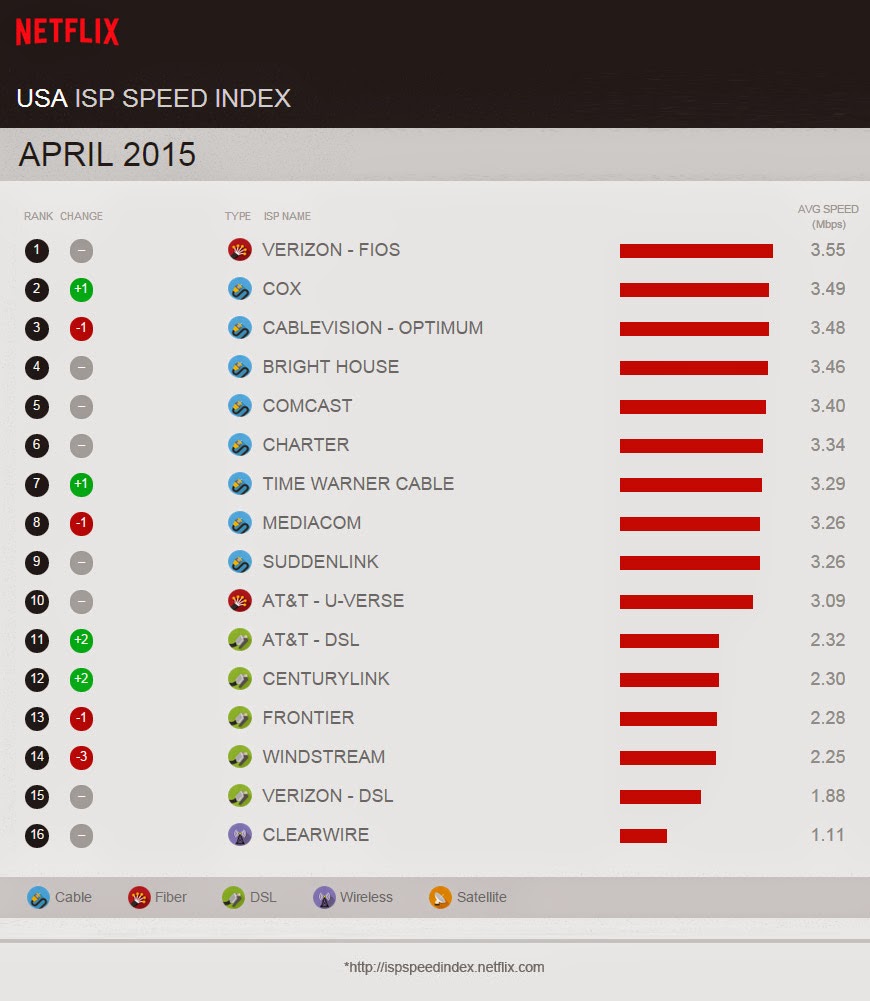The width and height of the screenshot is (870, 1001).
Task: Click the cable icon next to Comcast
Action: click(x=239, y=406)
